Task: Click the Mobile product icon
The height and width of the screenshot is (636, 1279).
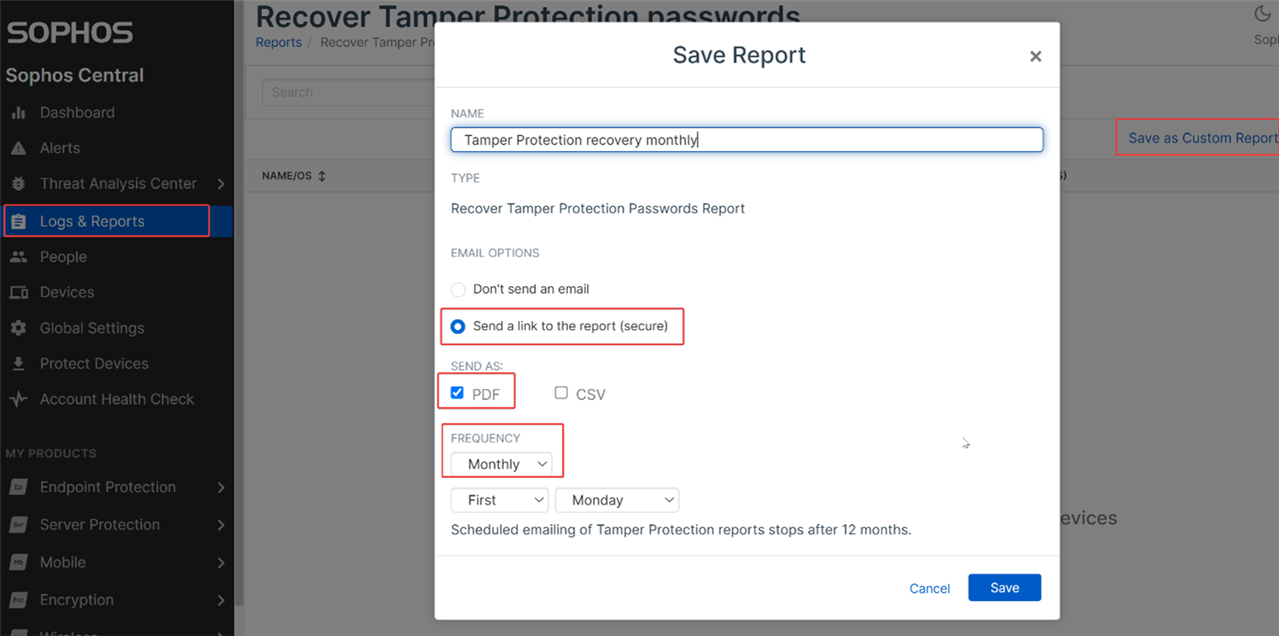Action: [x=18, y=563]
